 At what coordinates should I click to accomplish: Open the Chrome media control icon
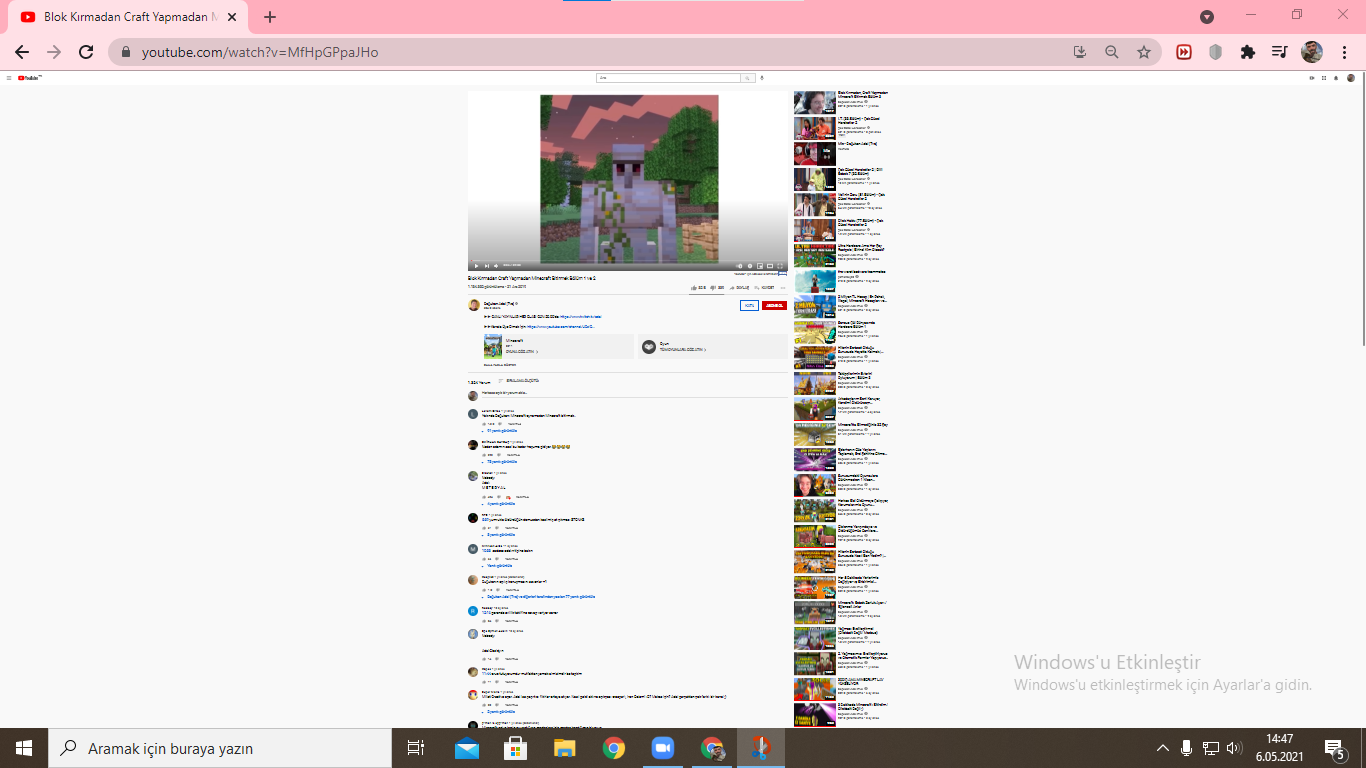(x=1280, y=52)
